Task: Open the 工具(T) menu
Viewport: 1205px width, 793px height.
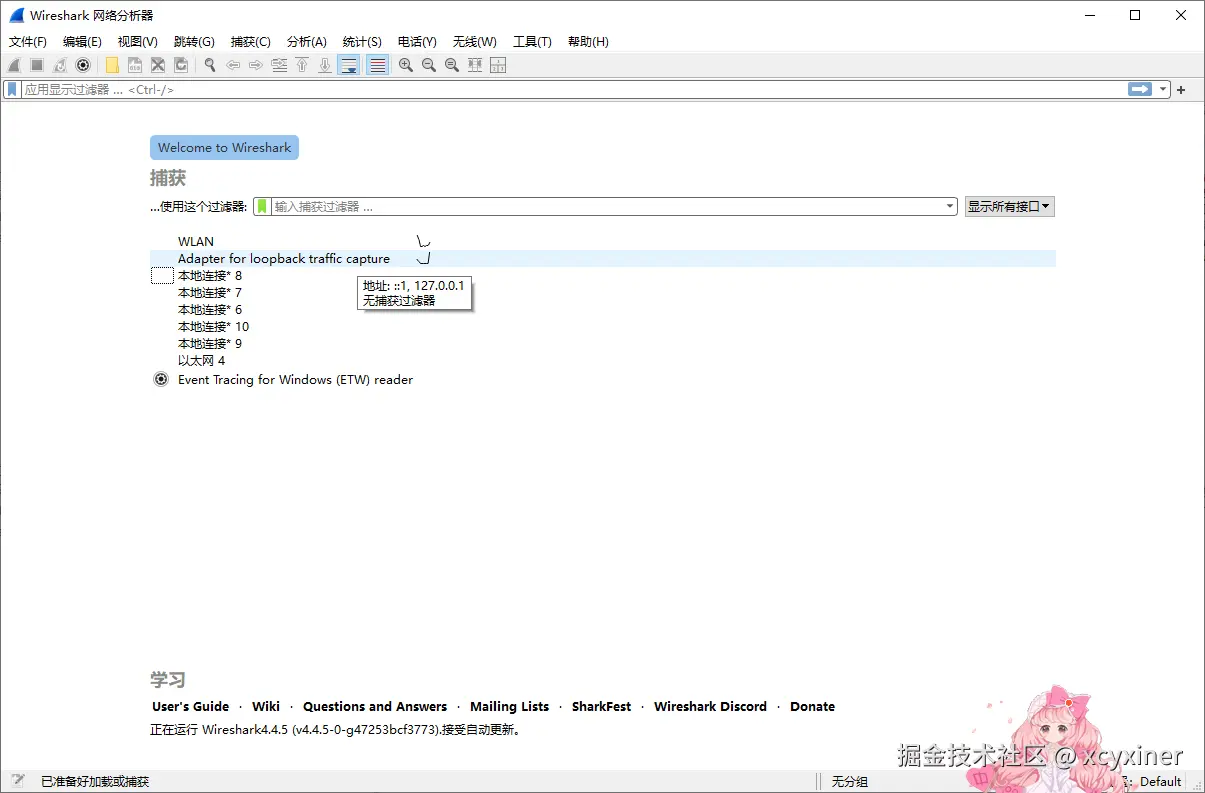Action: tap(532, 42)
